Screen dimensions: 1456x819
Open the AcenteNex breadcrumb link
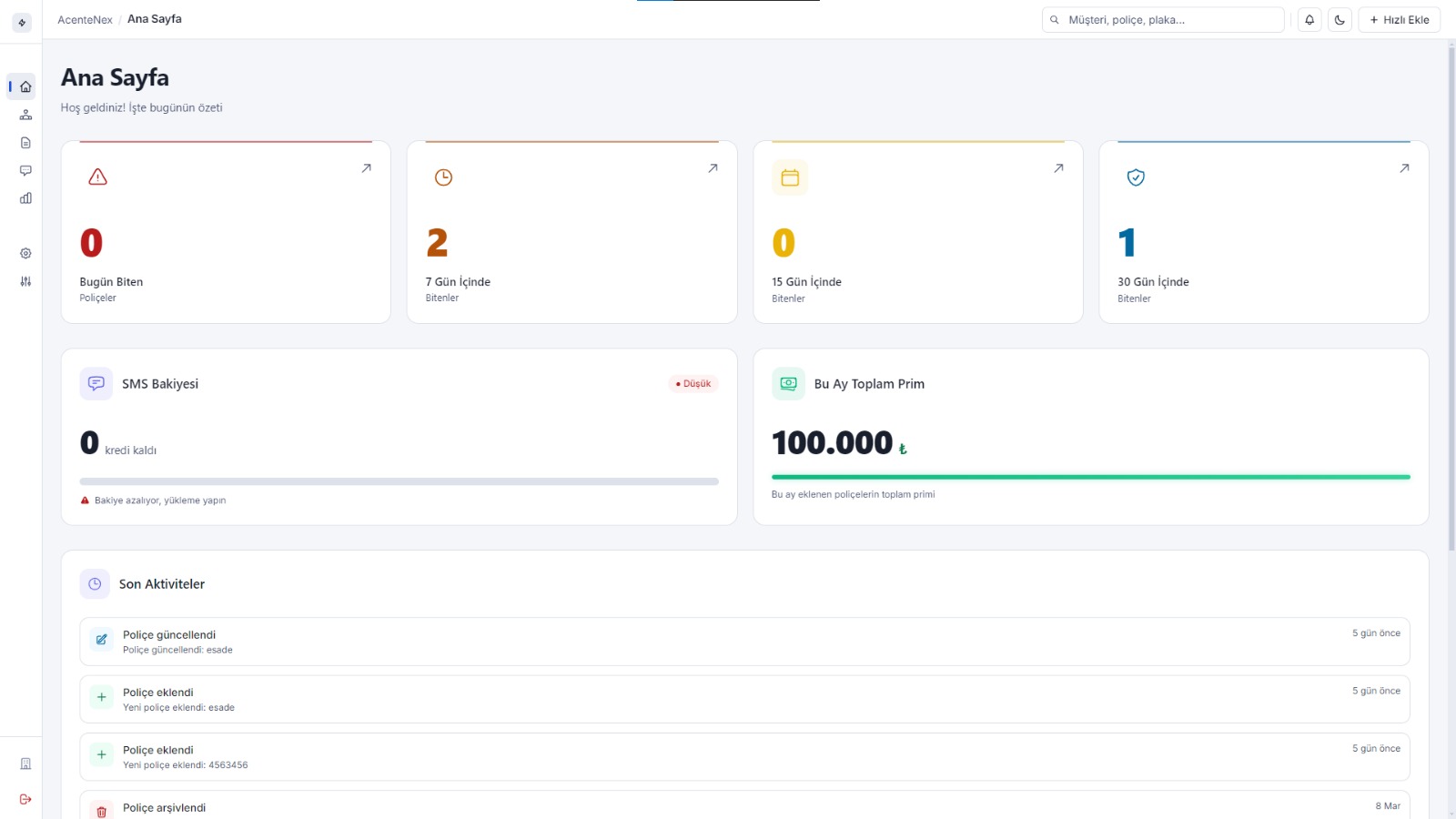pos(84,18)
